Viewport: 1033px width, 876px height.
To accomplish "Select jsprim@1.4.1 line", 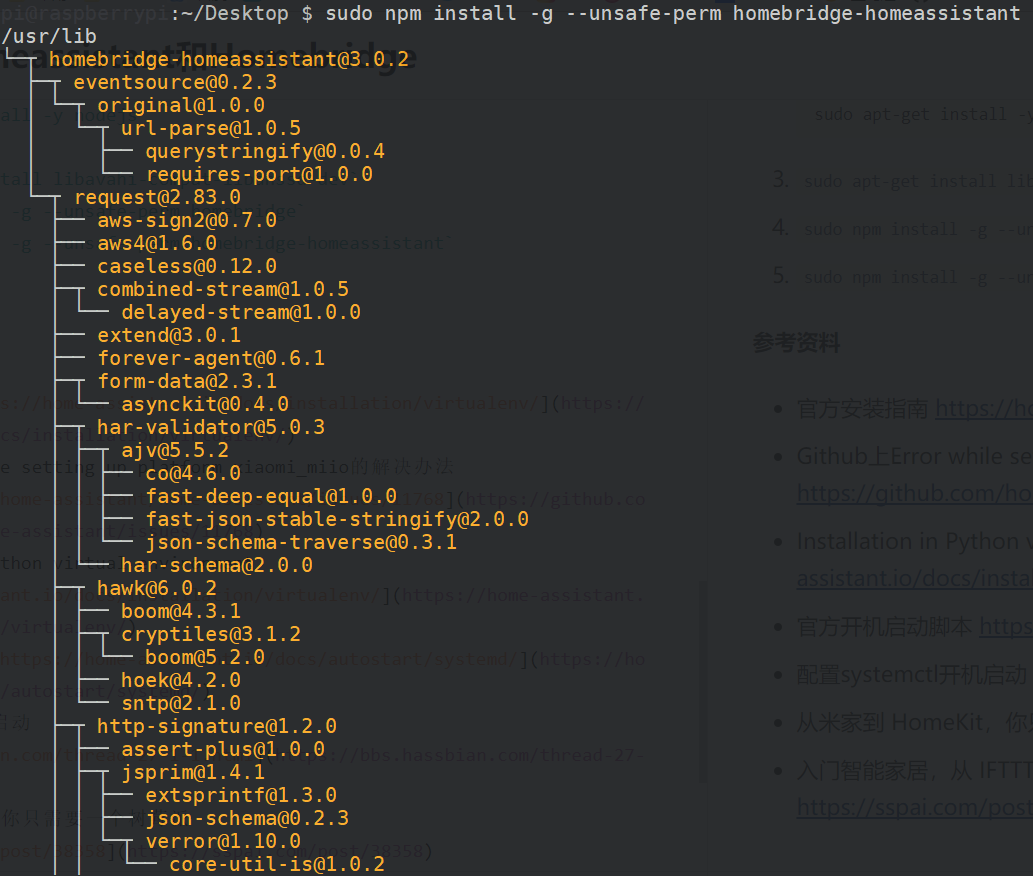I will coord(193,772).
